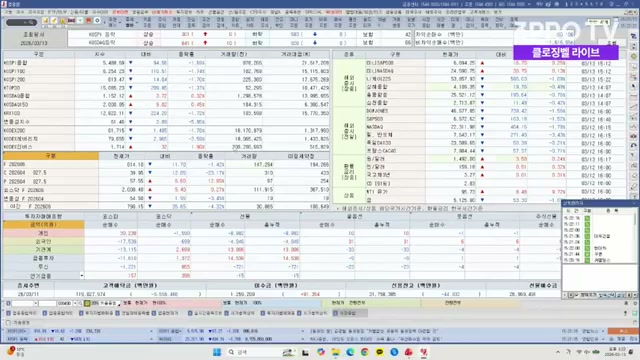
Task: Select the WTI 유가 commodity row
Action: click(x=496, y=191)
